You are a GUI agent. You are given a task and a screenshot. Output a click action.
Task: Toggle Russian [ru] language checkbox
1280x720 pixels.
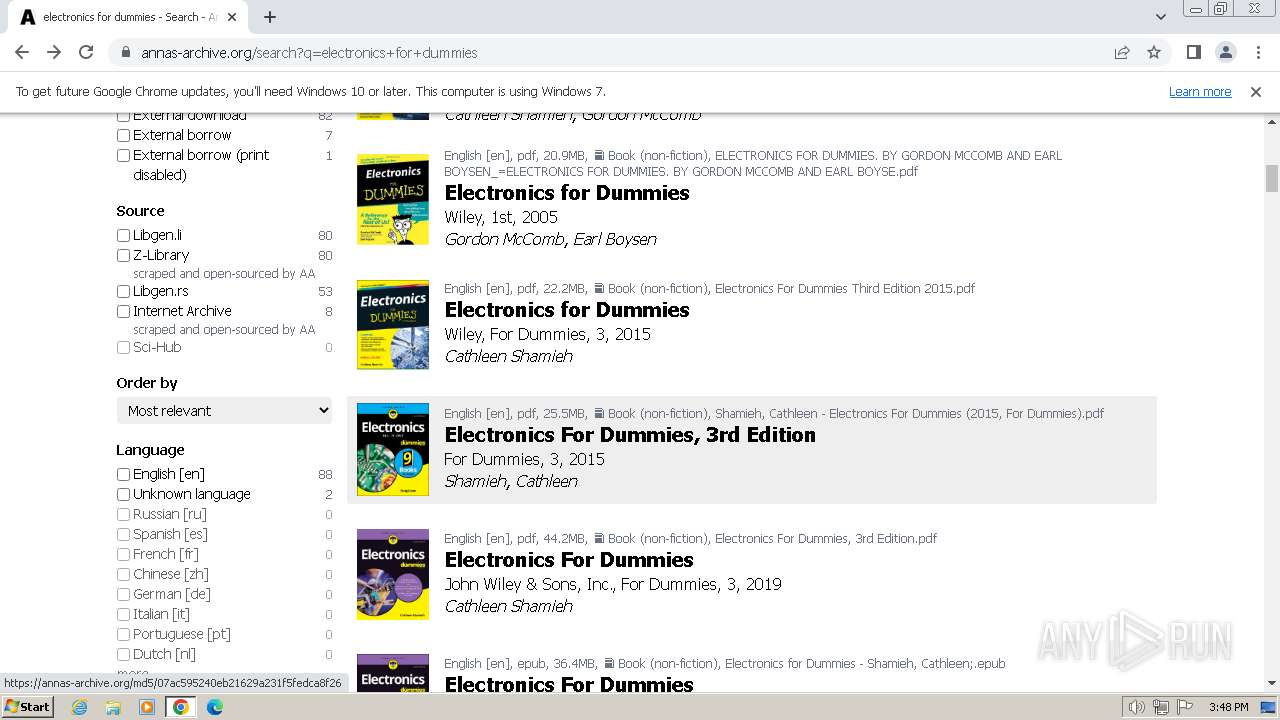(x=123, y=514)
